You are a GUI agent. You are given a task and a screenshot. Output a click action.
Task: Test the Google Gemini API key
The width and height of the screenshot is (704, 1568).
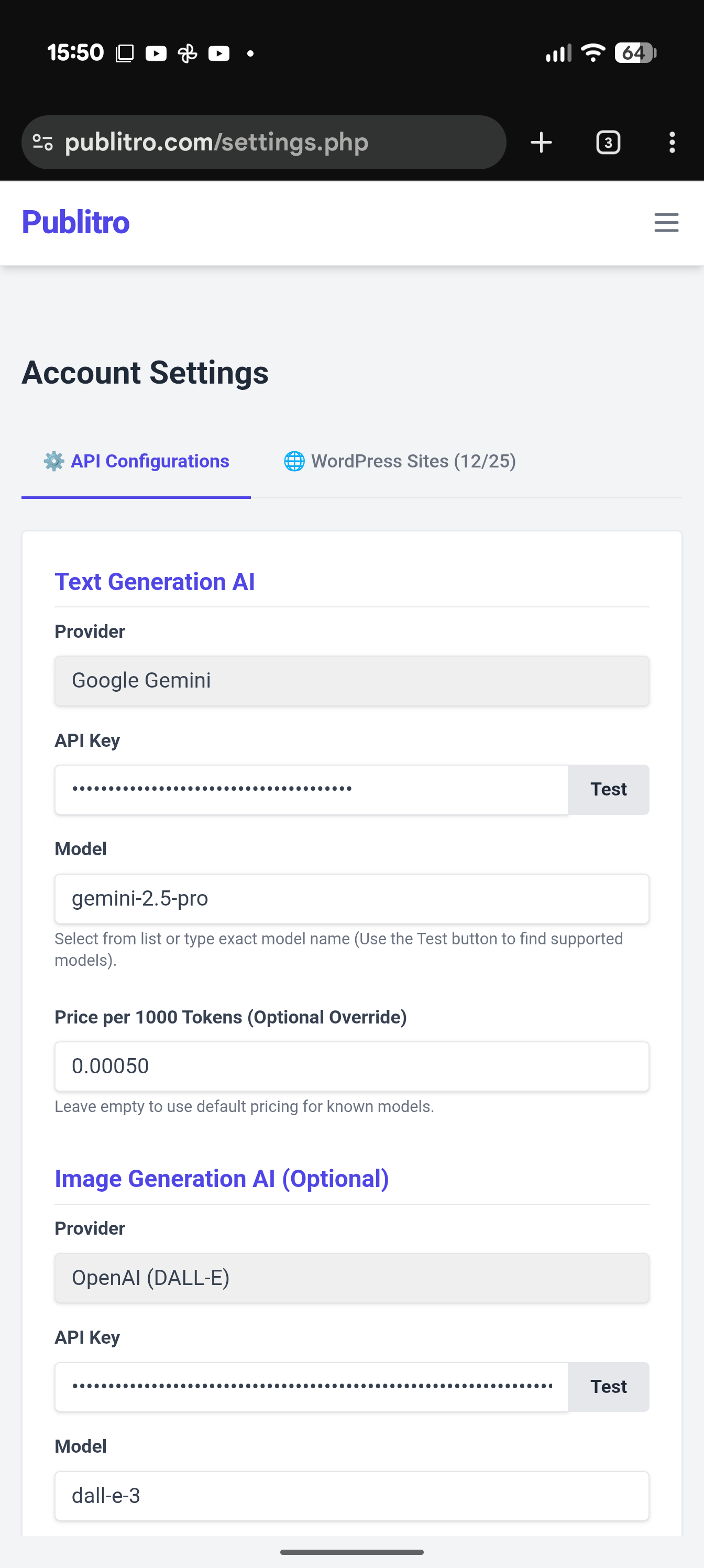608,789
